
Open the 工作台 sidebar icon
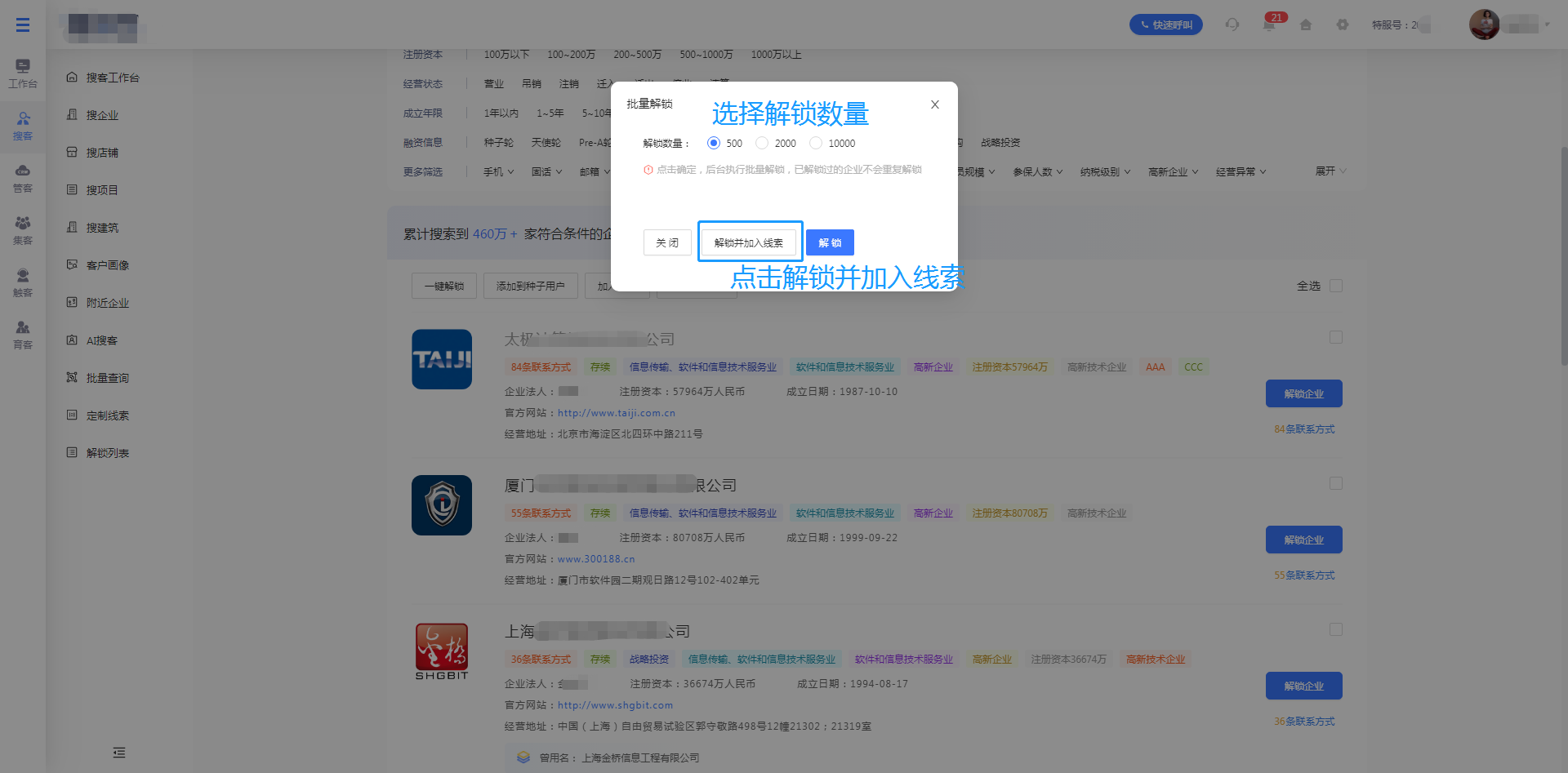pyautogui.click(x=23, y=73)
